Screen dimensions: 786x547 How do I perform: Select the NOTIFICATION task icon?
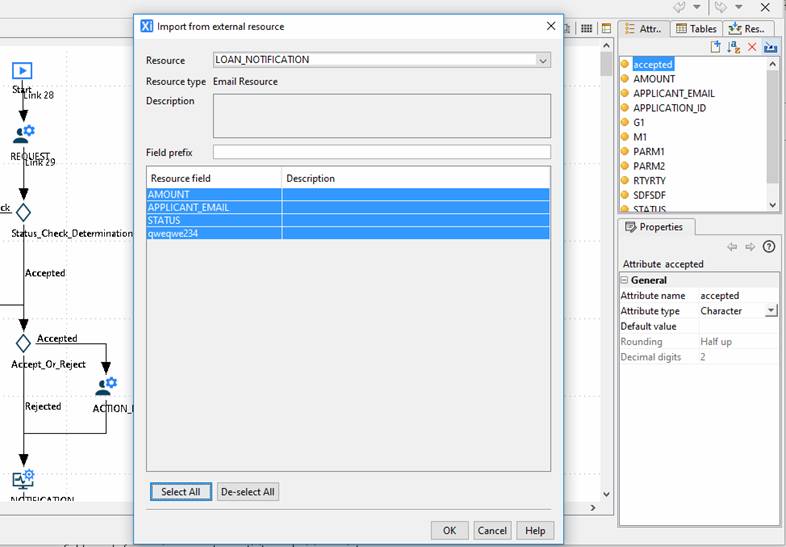tap(23, 480)
